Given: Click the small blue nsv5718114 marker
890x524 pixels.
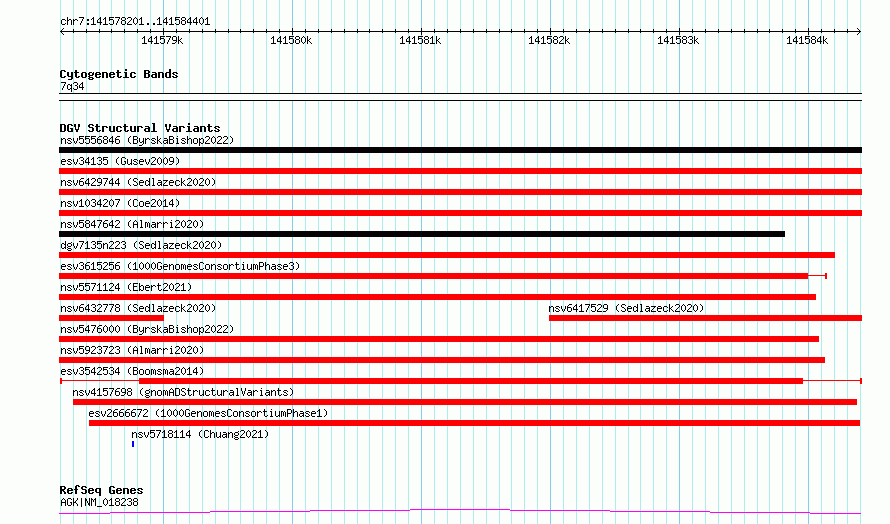Looking at the screenshot, I should pos(133,444).
